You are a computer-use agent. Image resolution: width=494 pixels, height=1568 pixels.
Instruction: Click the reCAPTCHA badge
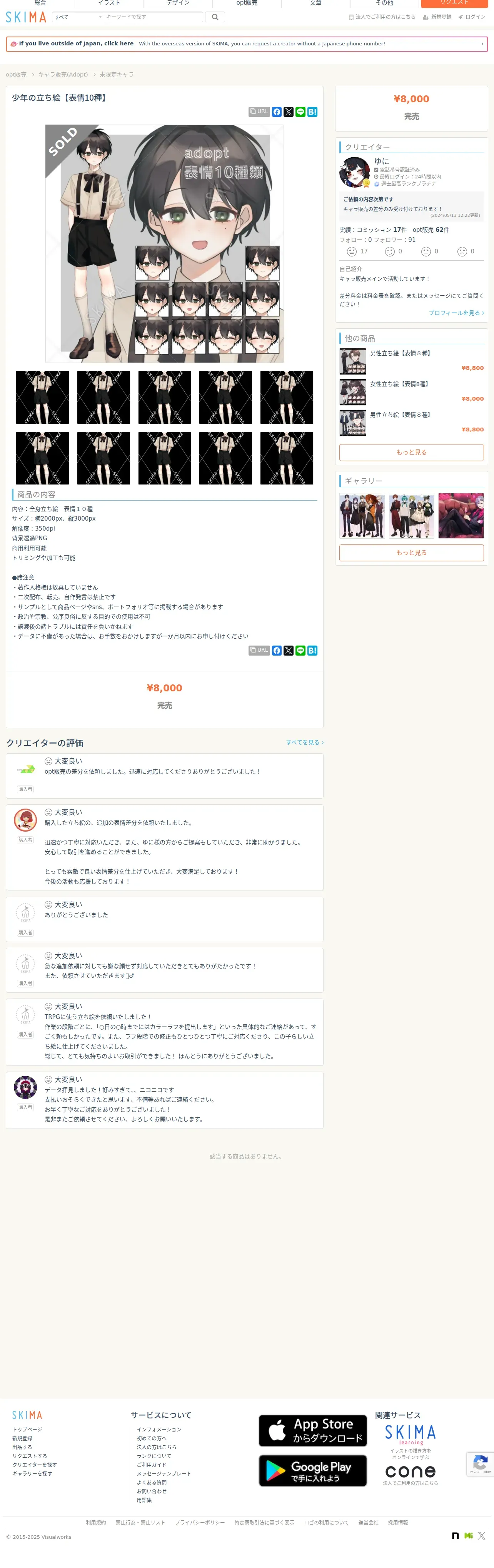tap(480, 1464)
